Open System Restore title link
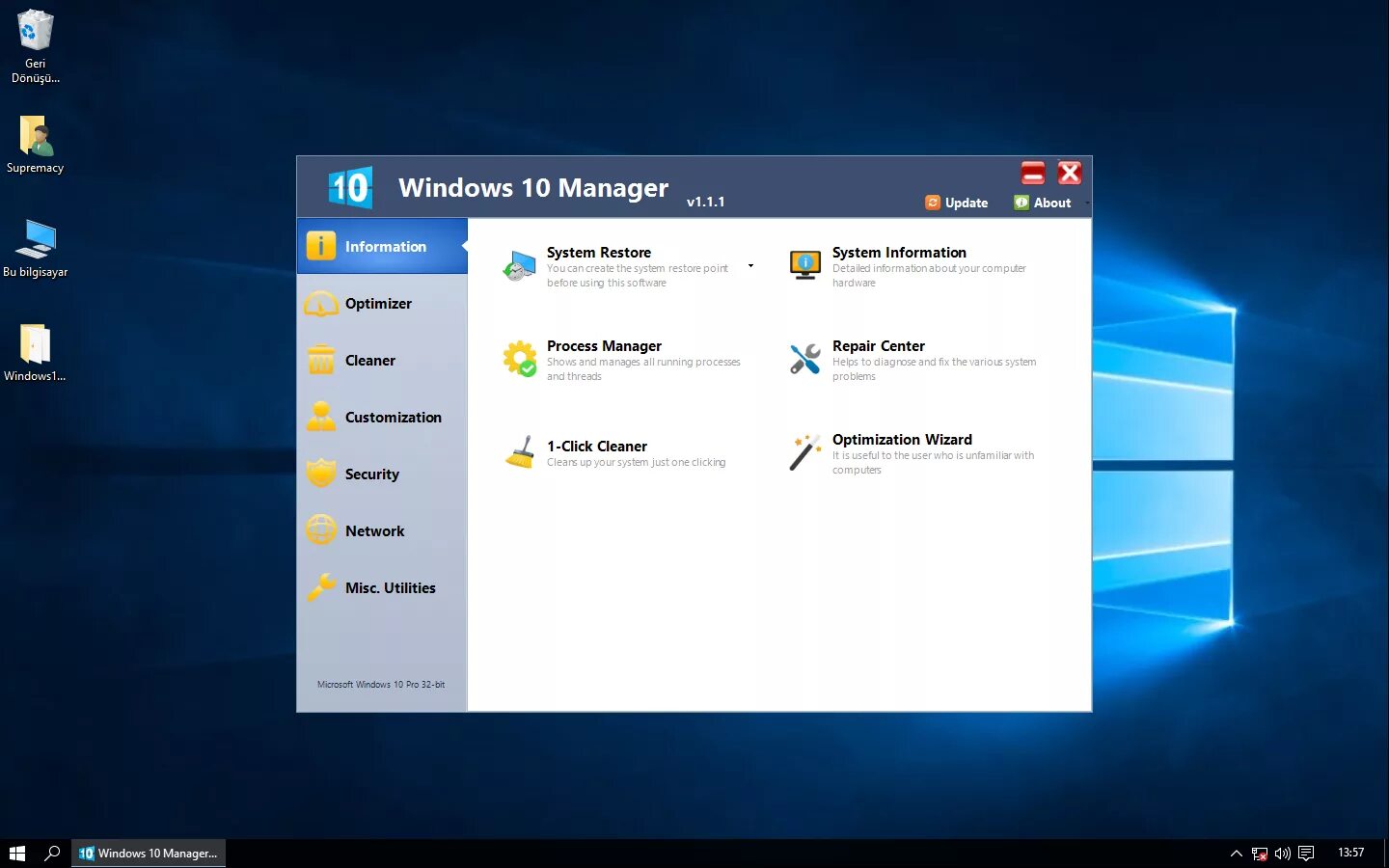This screenshot has height=868, width=1389. (599, 253)
